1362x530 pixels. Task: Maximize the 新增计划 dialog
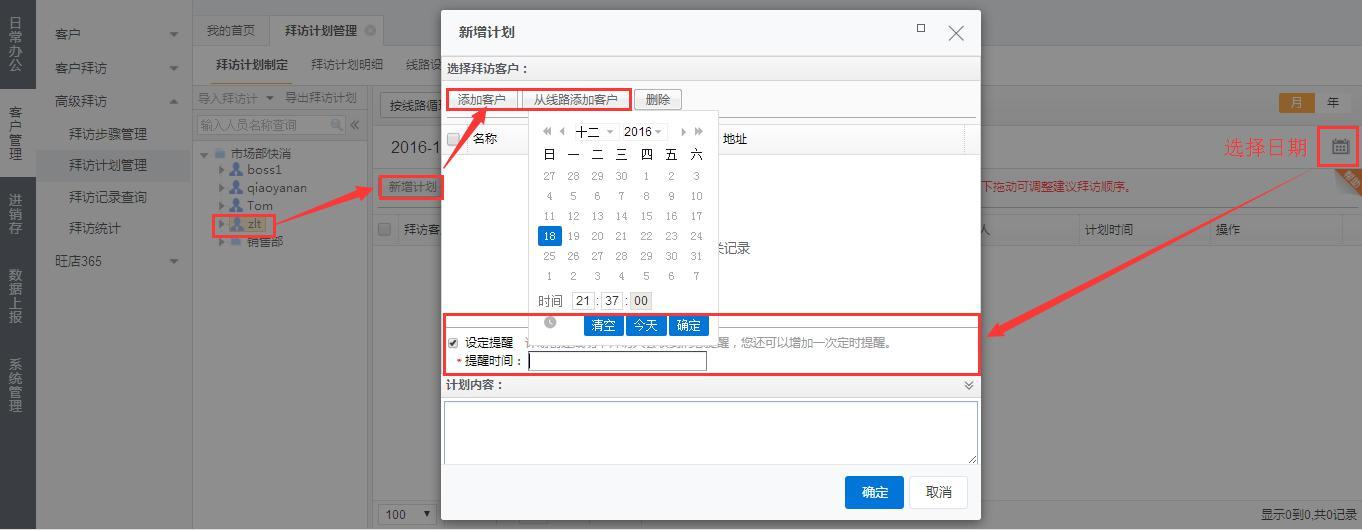pyautogui.click(x=921, y=29)
